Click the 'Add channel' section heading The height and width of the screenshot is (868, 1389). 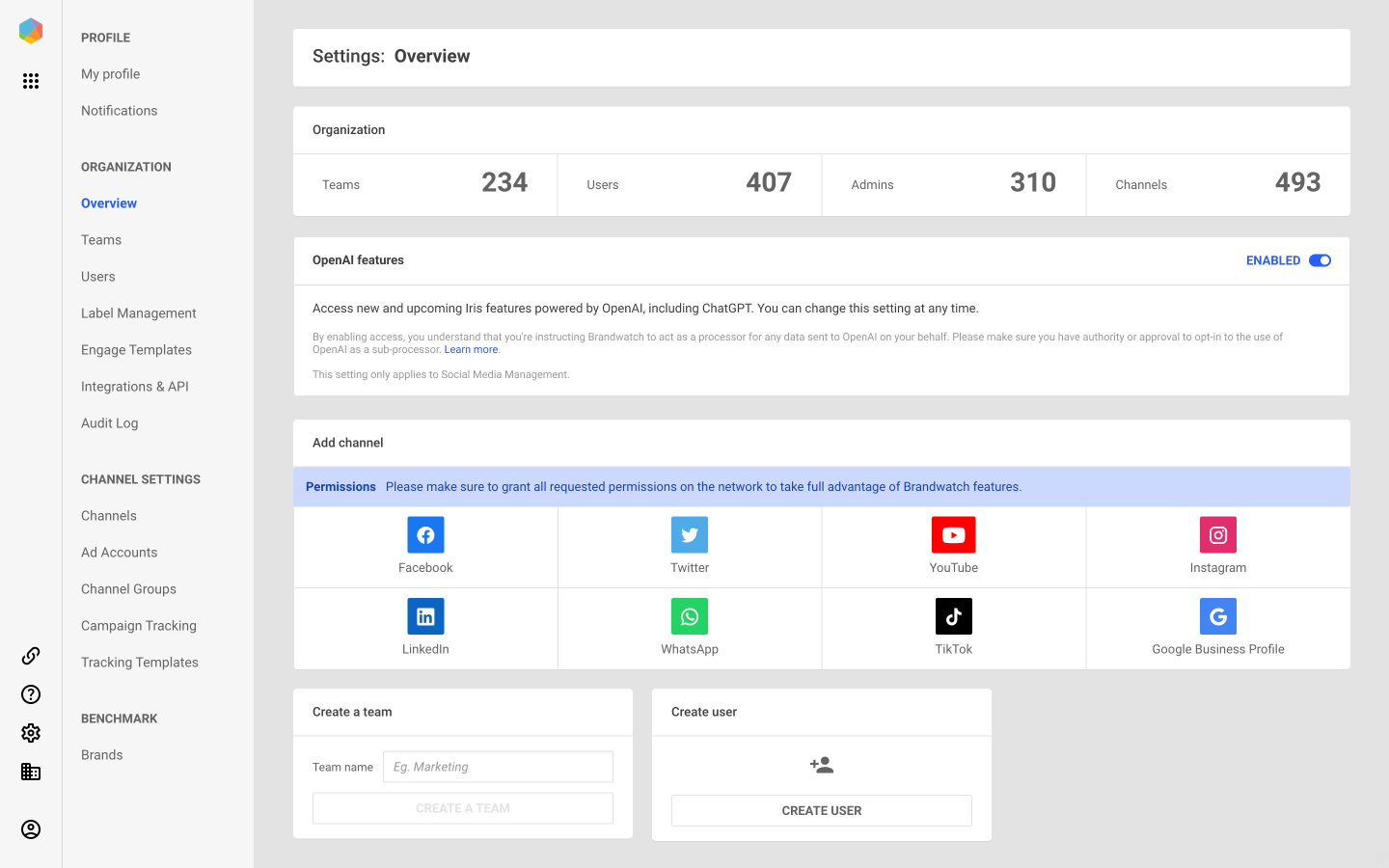(348, 443)
